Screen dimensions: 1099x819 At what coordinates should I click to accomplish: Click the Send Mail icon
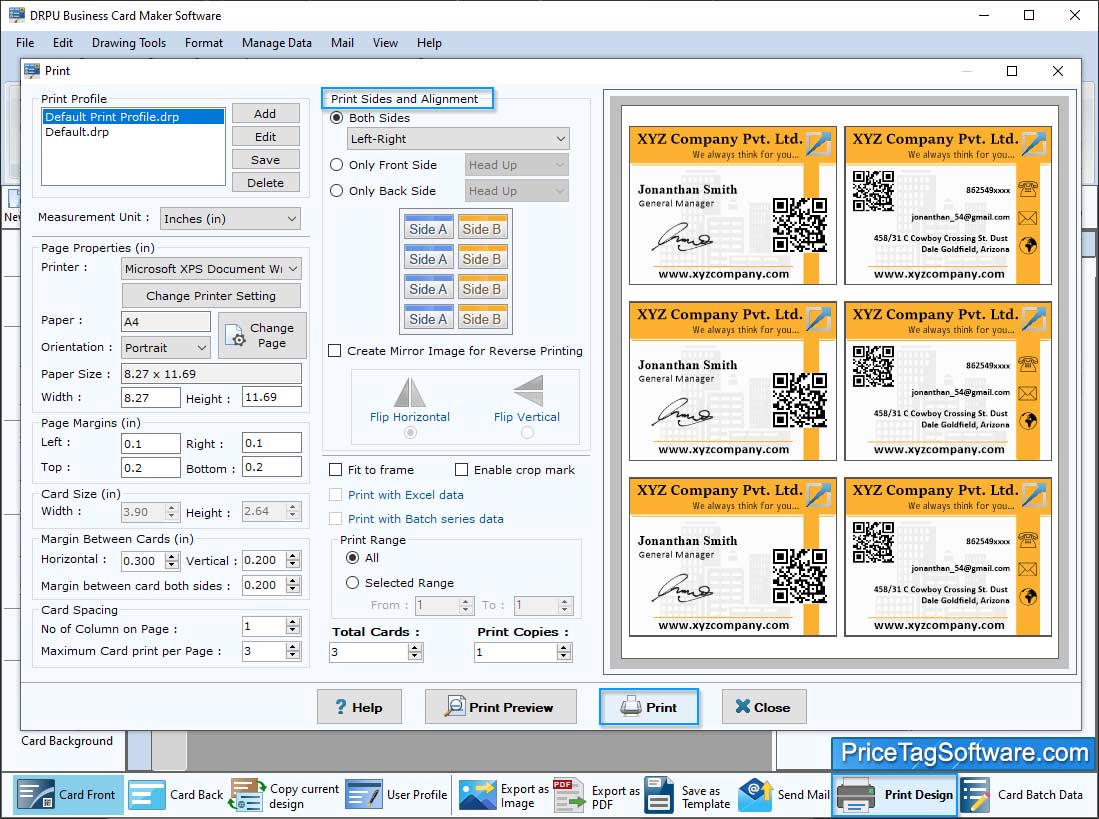(x=756, y=795)
